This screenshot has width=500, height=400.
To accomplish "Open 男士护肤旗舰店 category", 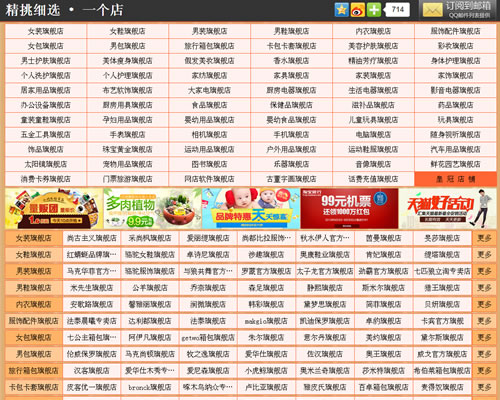I will click(46, 61).
